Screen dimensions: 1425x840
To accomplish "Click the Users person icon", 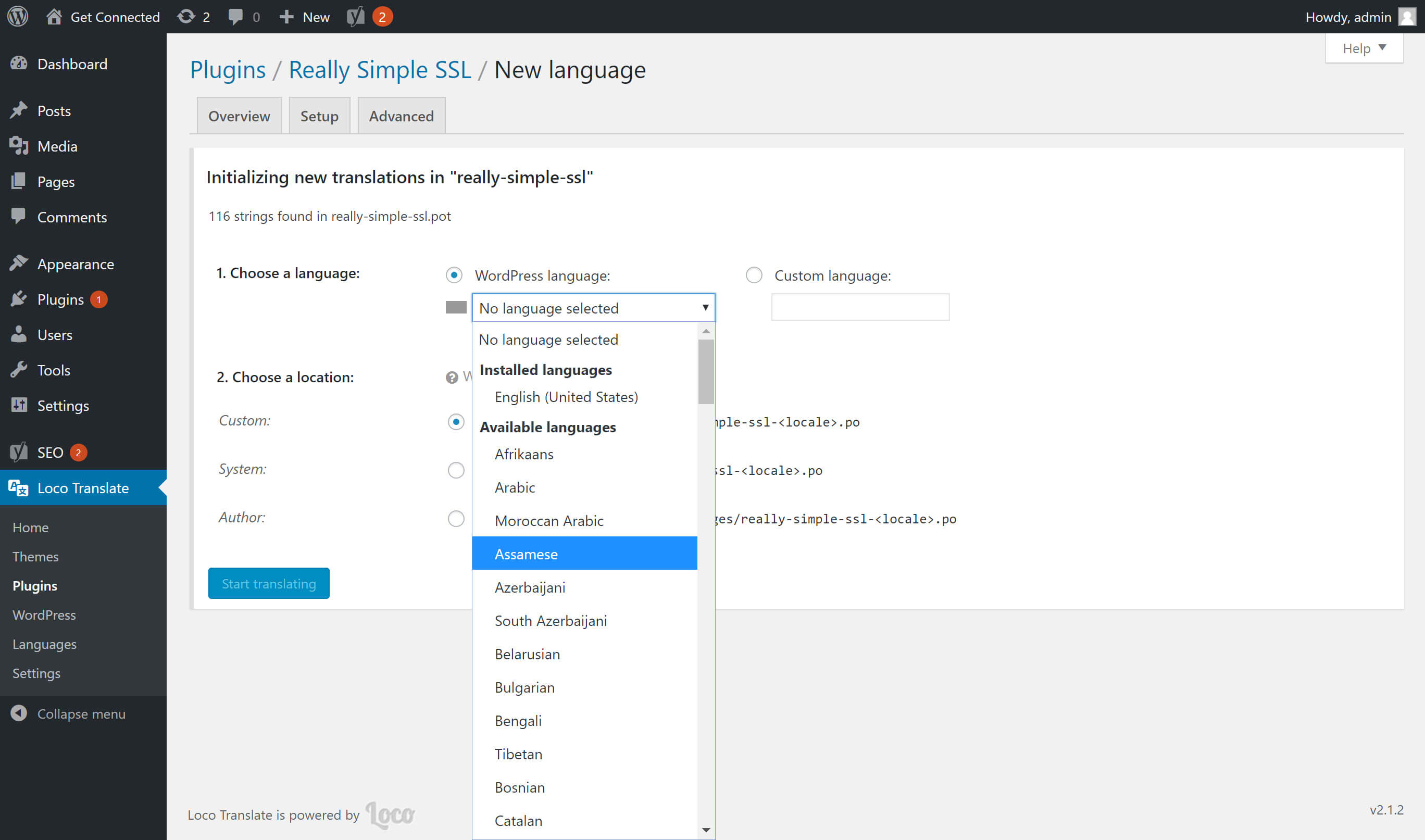I will click(19, 334).
